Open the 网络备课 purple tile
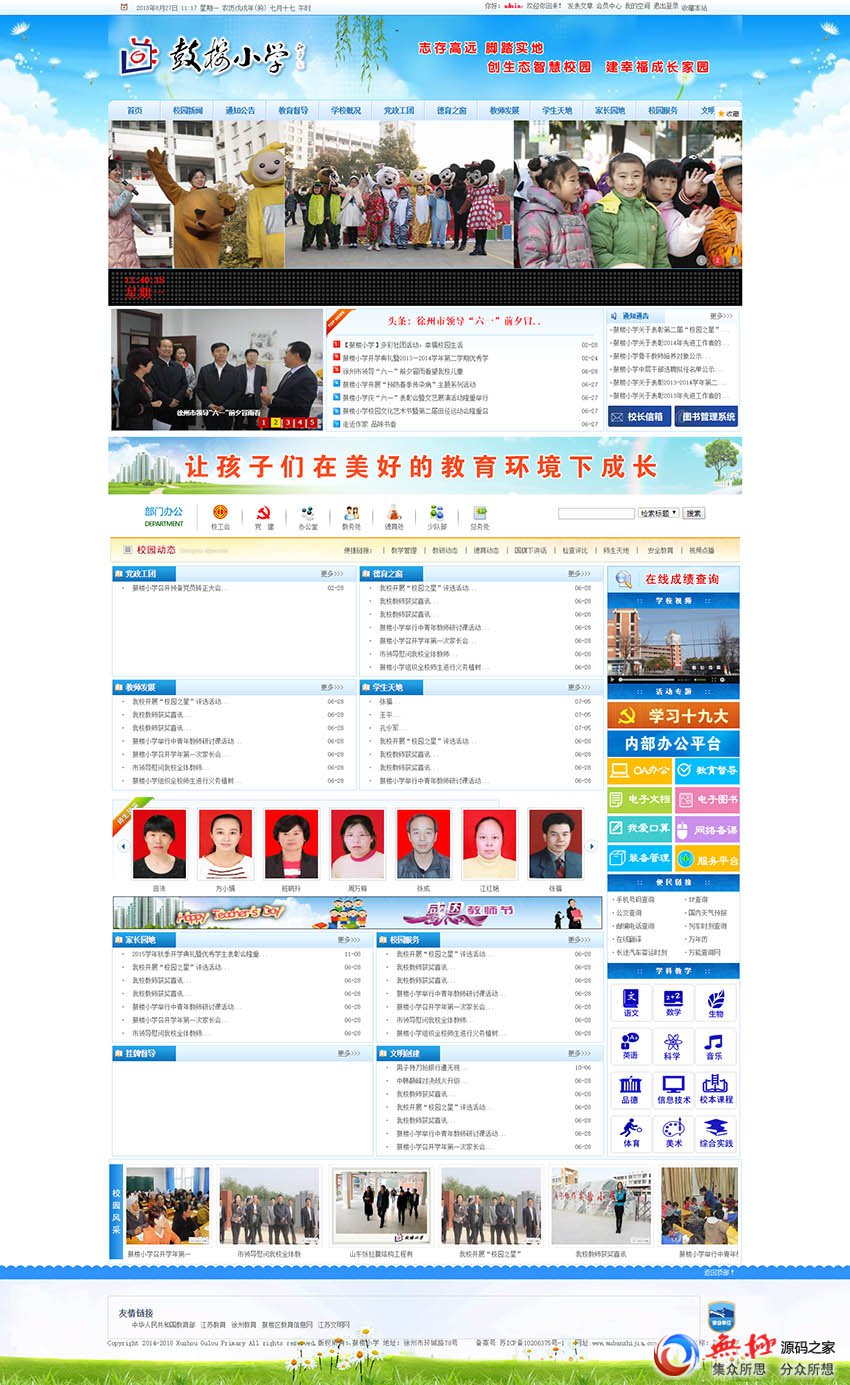 [x=707, y=830]
